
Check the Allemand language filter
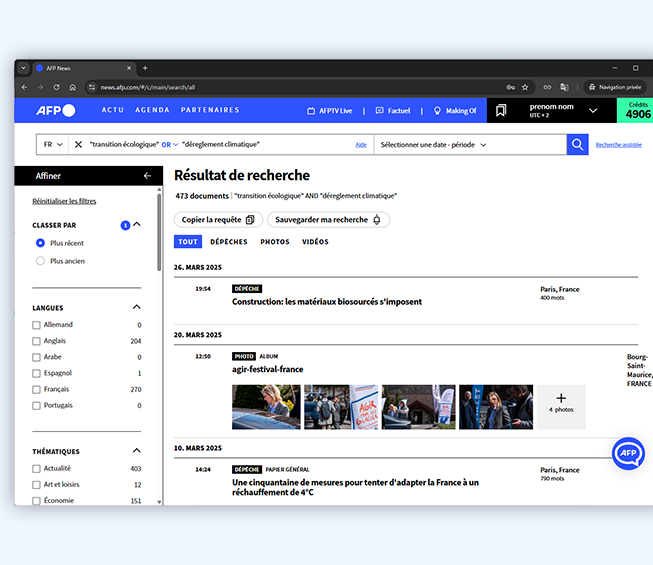(36, 325)
